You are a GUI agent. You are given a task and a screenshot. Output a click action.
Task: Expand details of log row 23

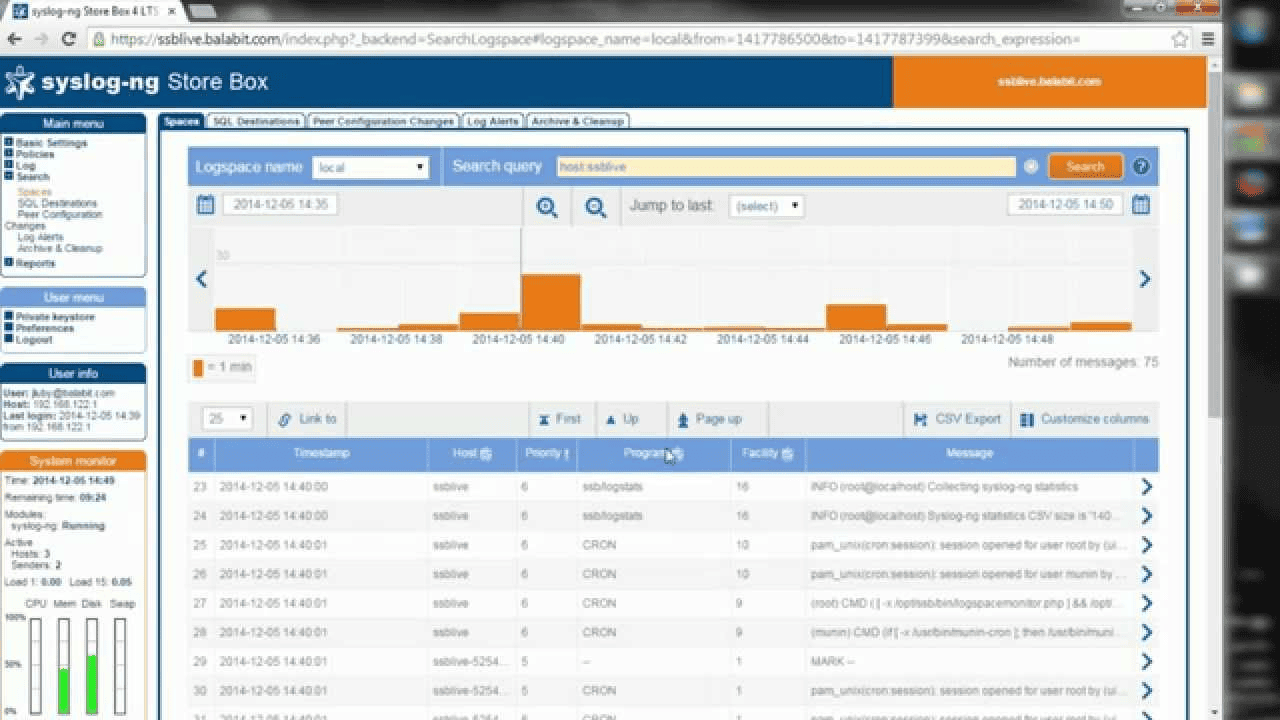tap(1146, 487)
